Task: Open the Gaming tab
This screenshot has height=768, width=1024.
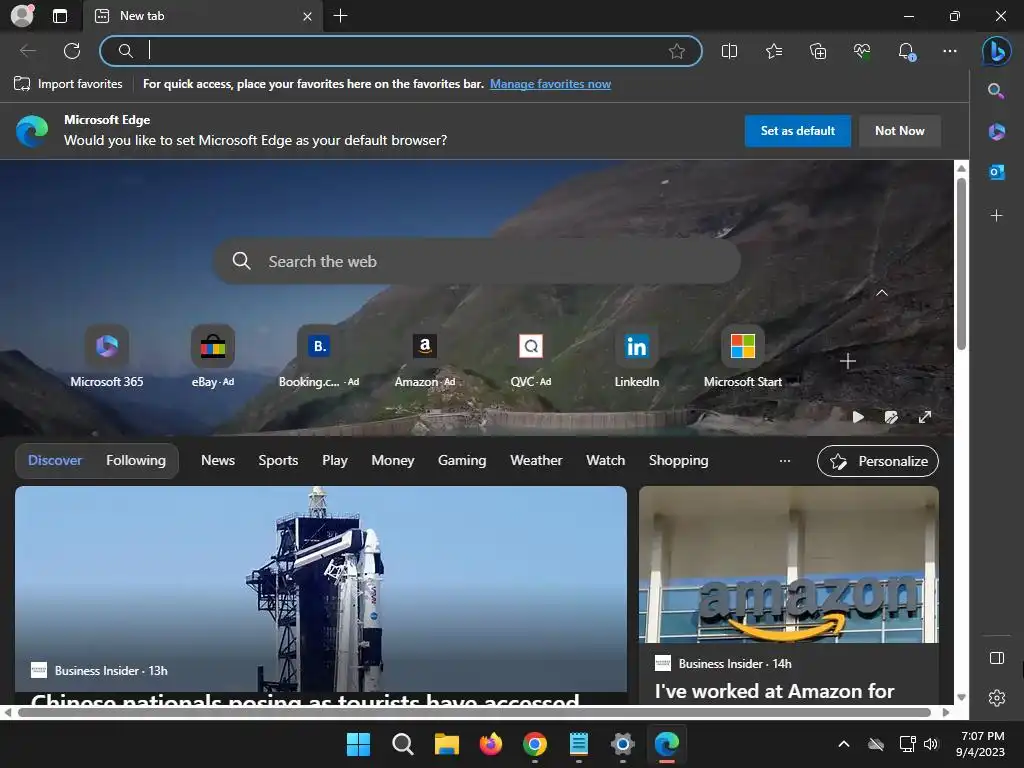Action: pos(462,460)
